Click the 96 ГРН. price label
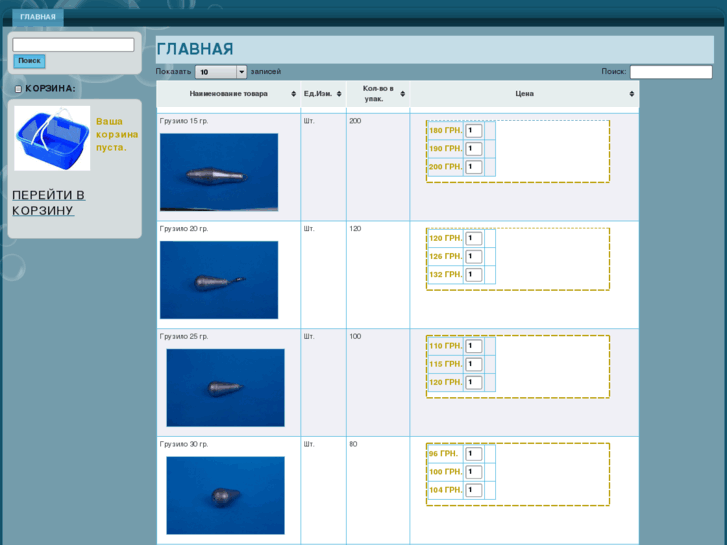This screenshot has width=727, height=545. [x=443, y=453]
